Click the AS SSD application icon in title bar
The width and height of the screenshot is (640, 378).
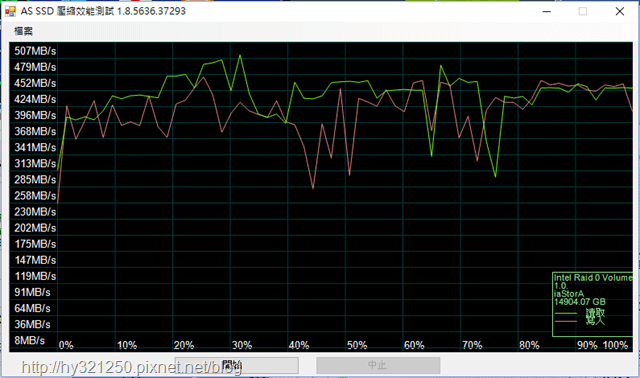[x=10, y=11]
